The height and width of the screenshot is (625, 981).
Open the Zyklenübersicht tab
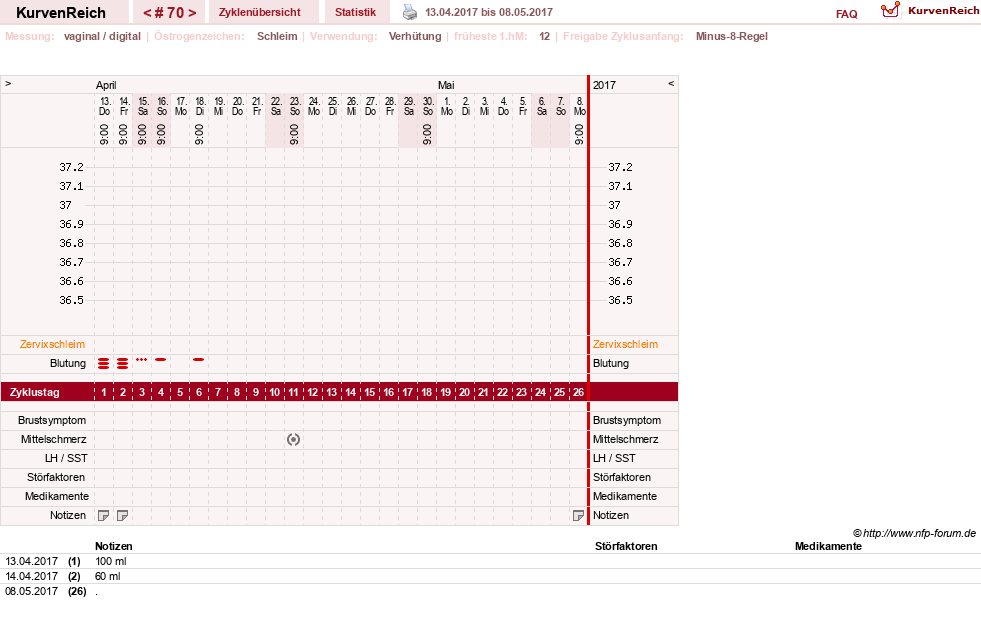(260, 12)
